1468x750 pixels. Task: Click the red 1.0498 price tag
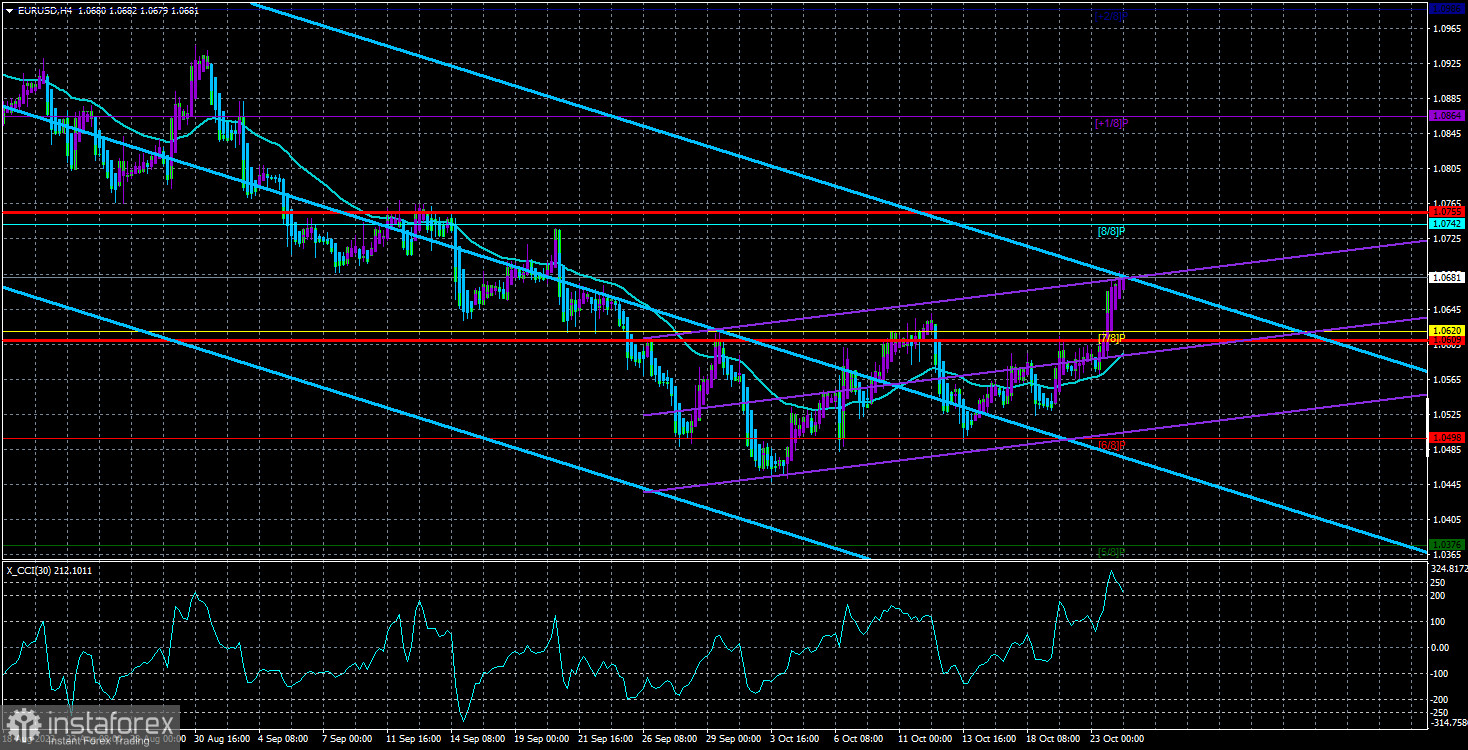click(x=1447, y=438)
